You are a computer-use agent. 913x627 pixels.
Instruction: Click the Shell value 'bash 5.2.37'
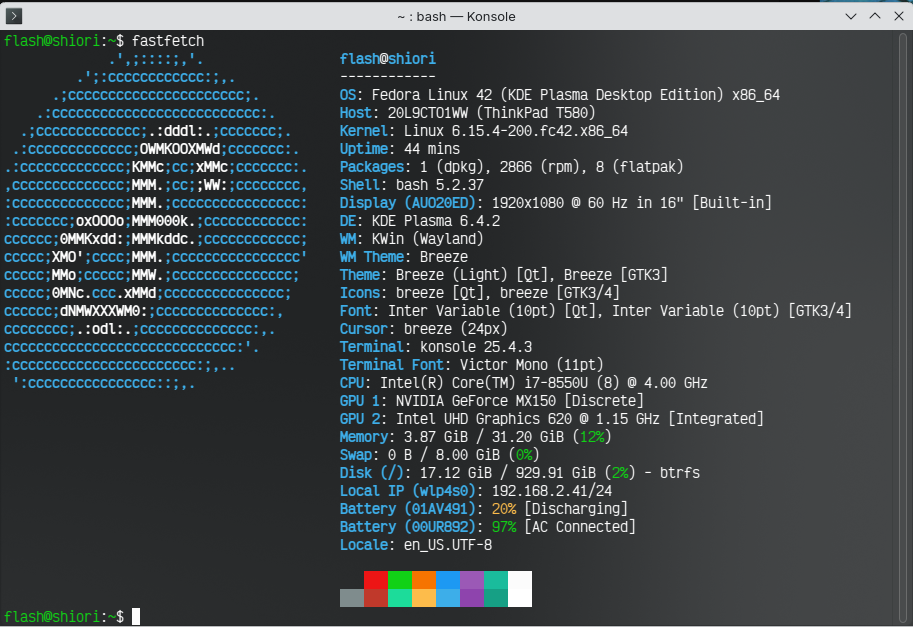point(440,185)
